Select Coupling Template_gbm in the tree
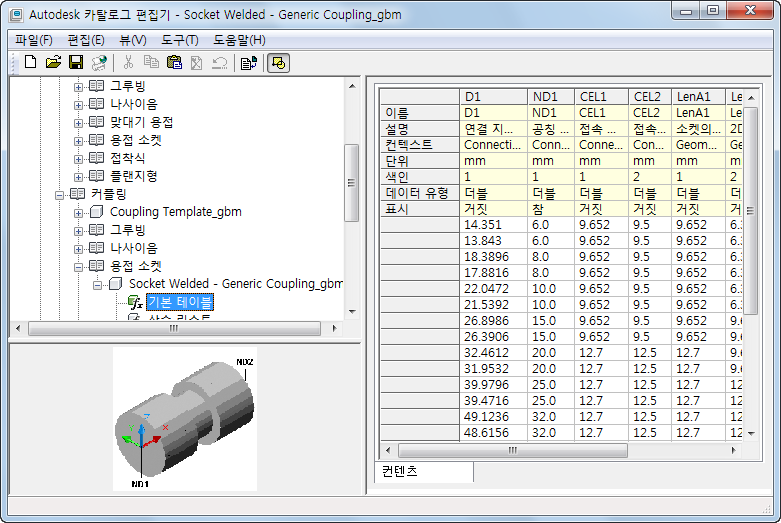Image resolution: width=781 pixels, height=523 pixels. [175, 212]
